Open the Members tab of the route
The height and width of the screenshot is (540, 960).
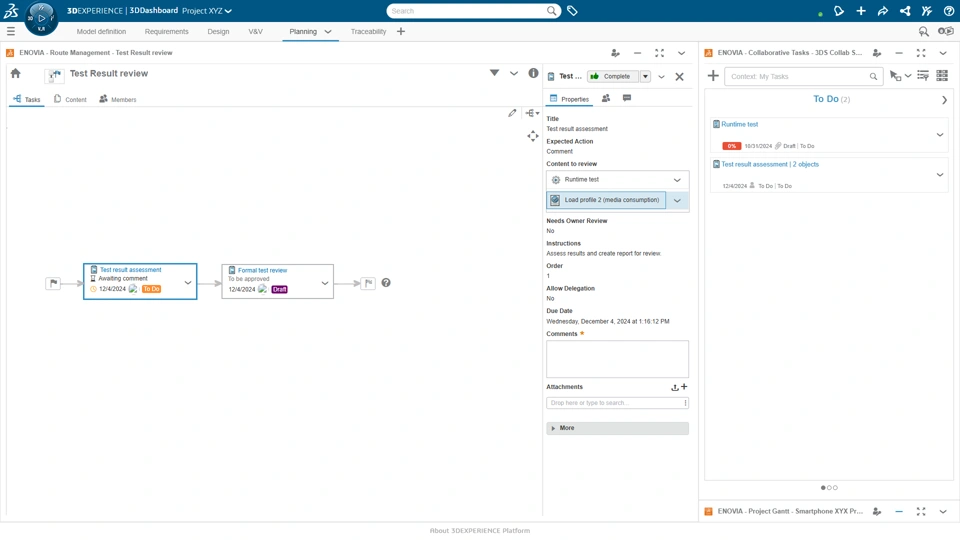coord(118,99)
